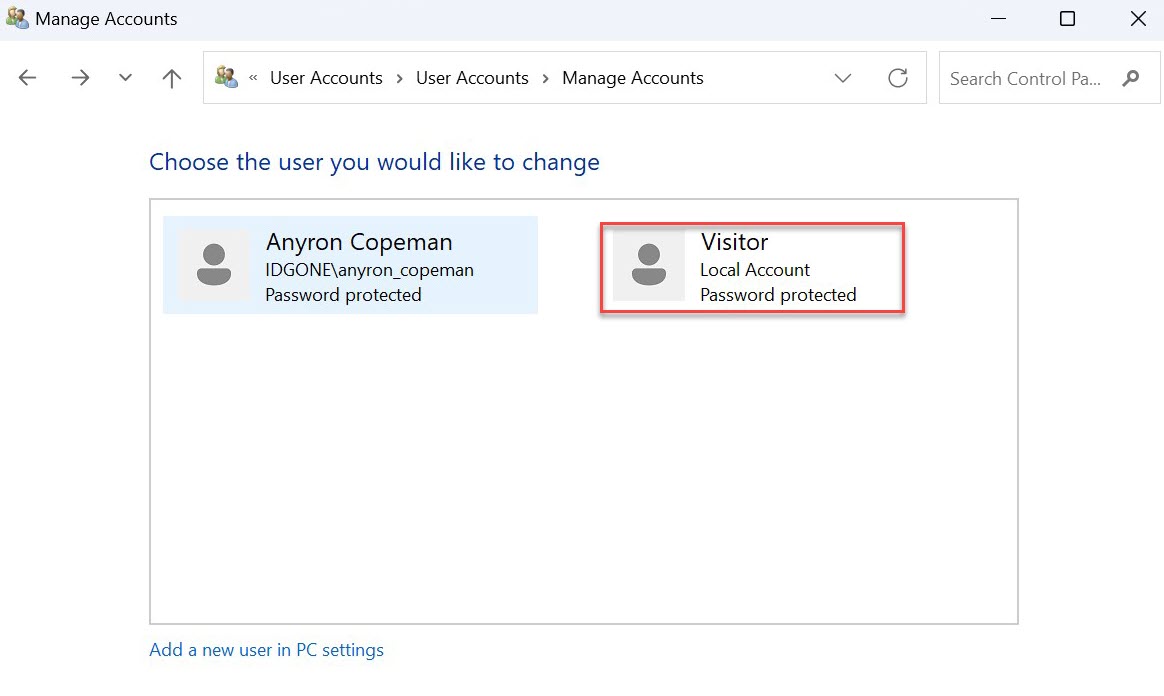Viewport: 1164px width, 696px height.
Task: Click the Search Control Panel field
Action: point(1049,78)
